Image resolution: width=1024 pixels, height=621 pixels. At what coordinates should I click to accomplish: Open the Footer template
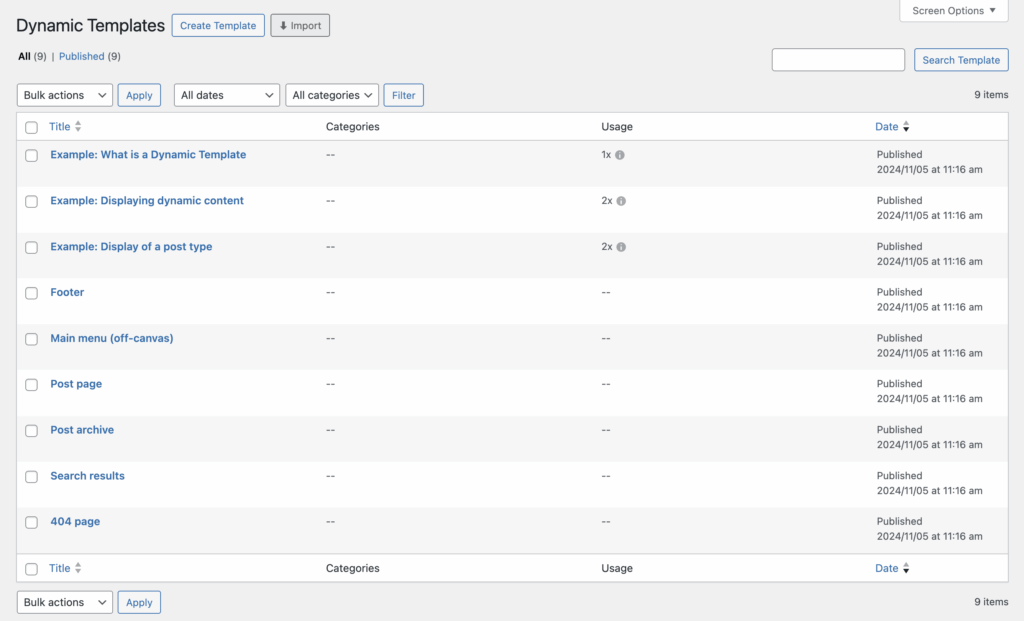pyautogui.click(x=67, y=292)
